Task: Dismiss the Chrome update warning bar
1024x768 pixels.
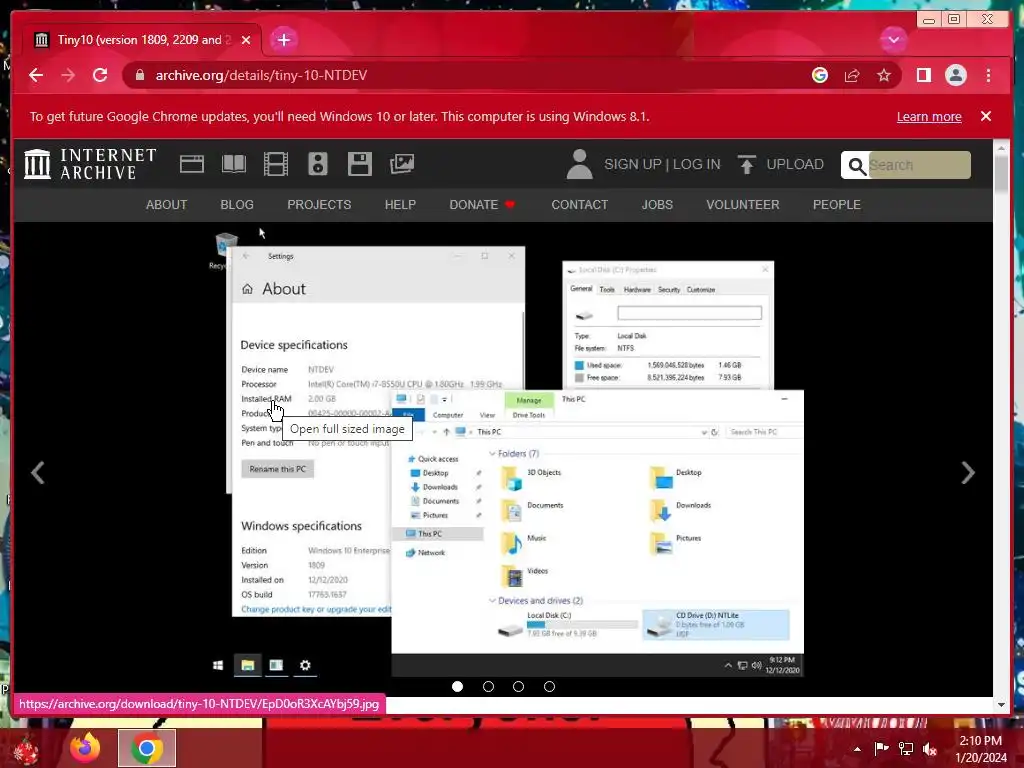Action: tap(986, 116)
